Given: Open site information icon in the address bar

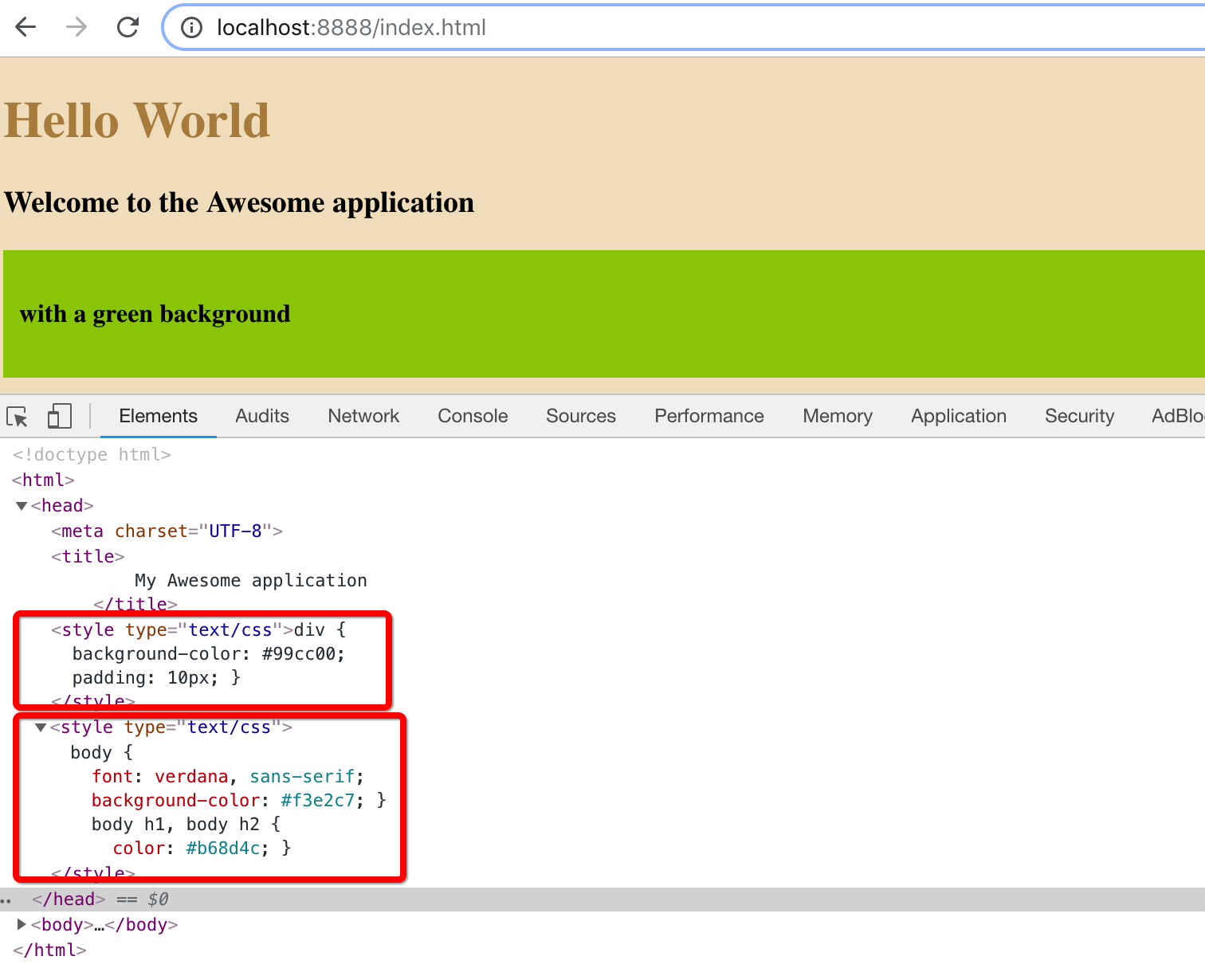Looking at the screenshot, I should click(191, 28).
